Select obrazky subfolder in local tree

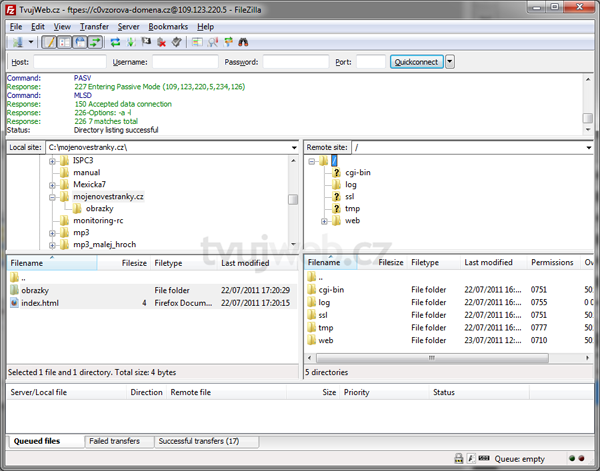(x=99, y=209)
